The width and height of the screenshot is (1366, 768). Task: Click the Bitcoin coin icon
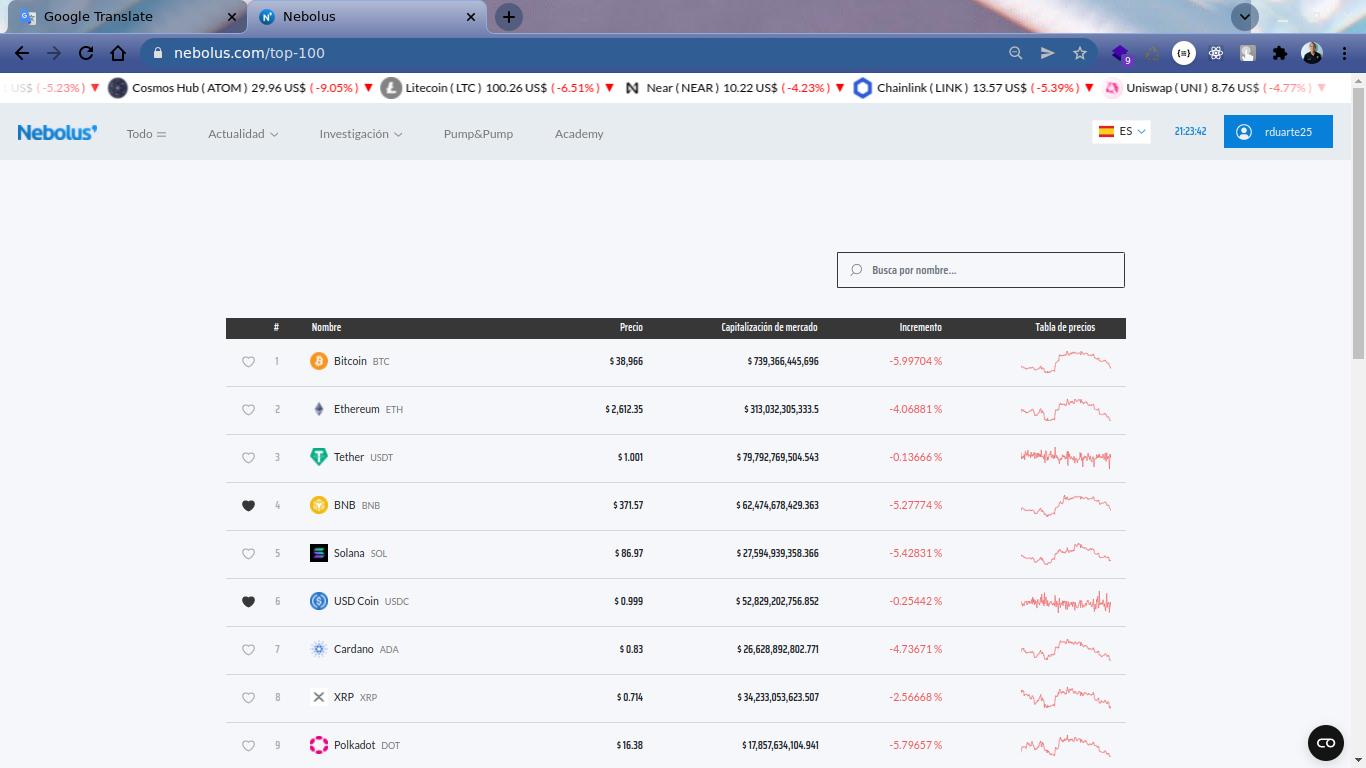(x=319, y=361)
